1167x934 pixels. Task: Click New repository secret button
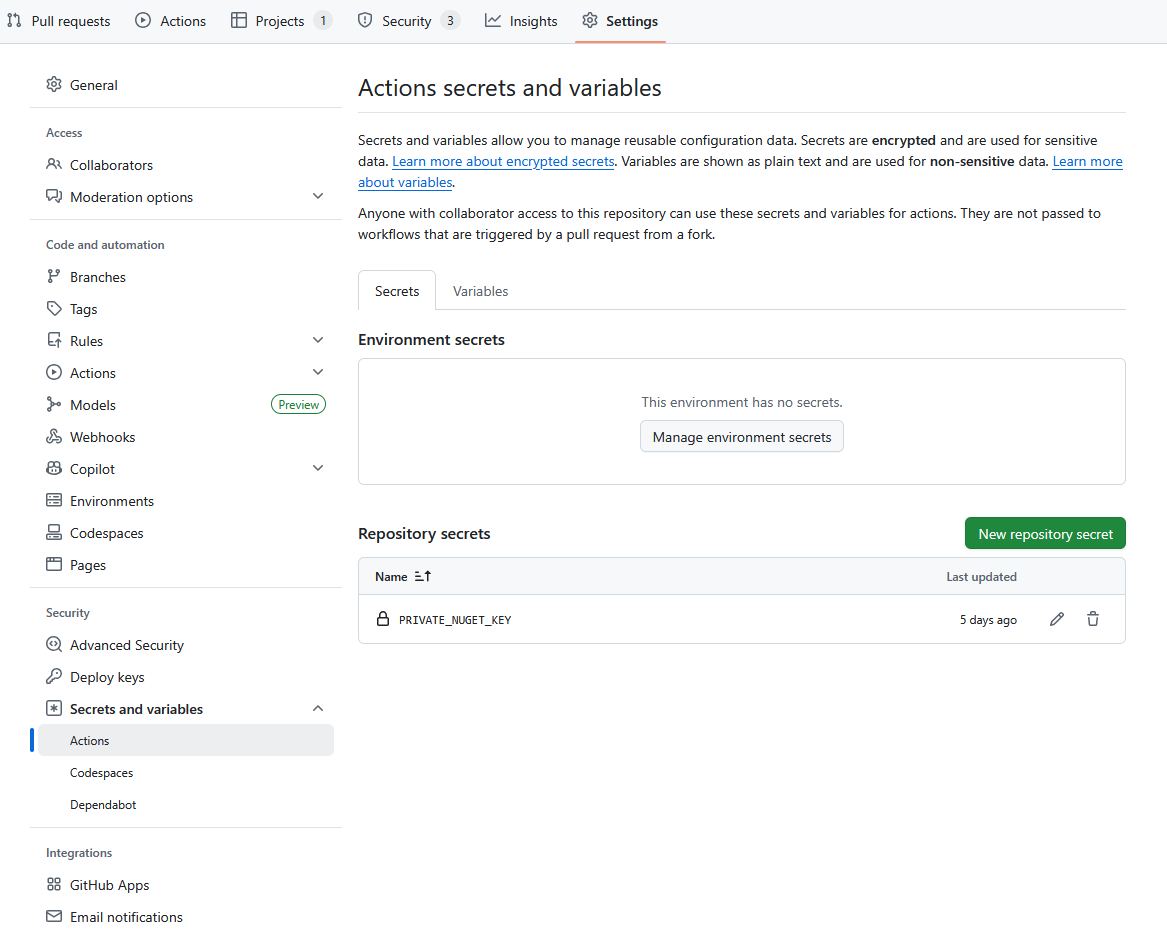1045,534
